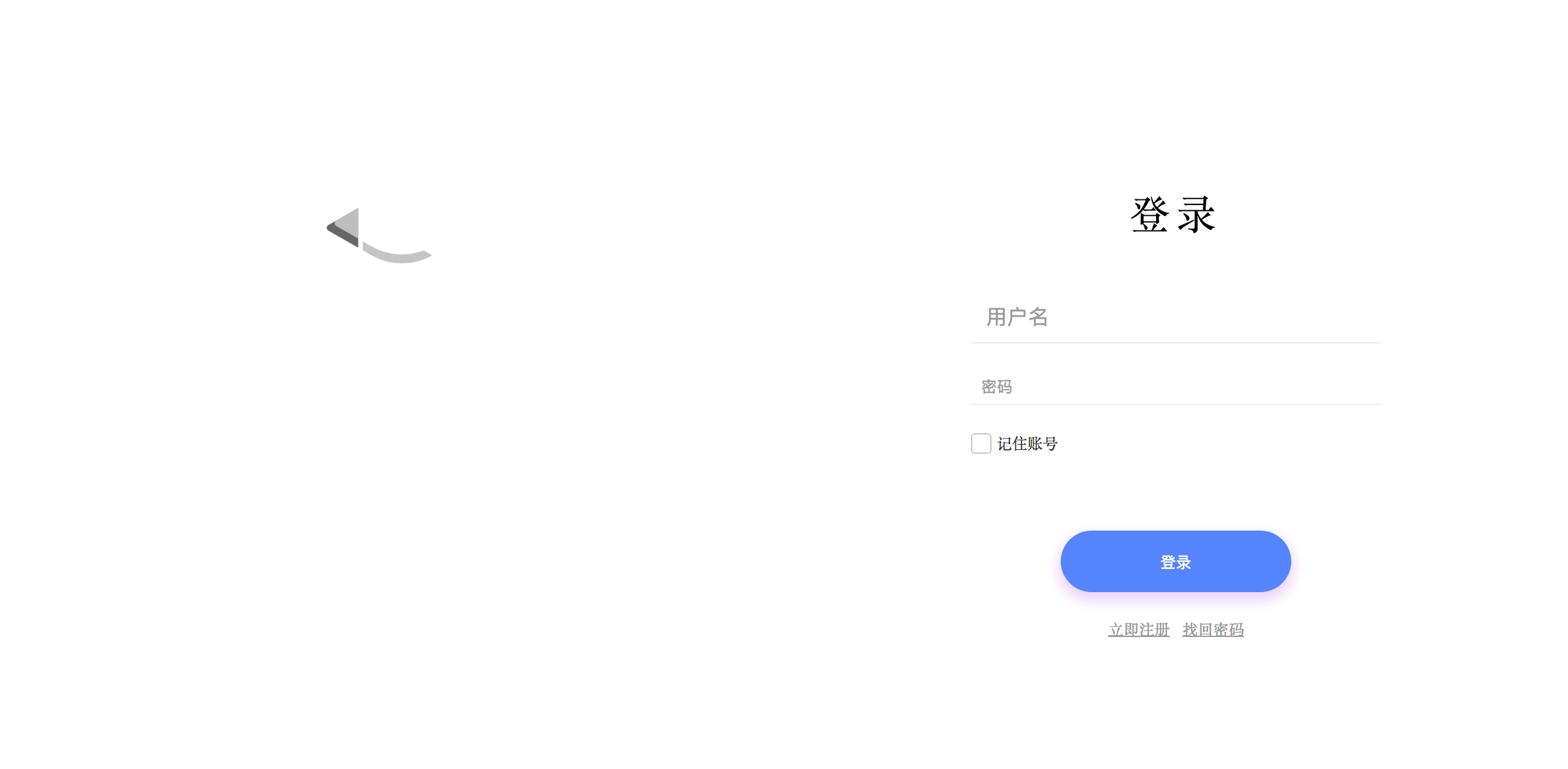1568x769 pixels.
Task: Click the light gray logo graphic
Action: coord(379,235)
